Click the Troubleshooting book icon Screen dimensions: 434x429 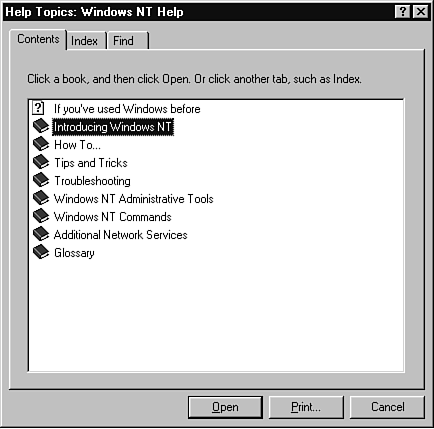41,180
